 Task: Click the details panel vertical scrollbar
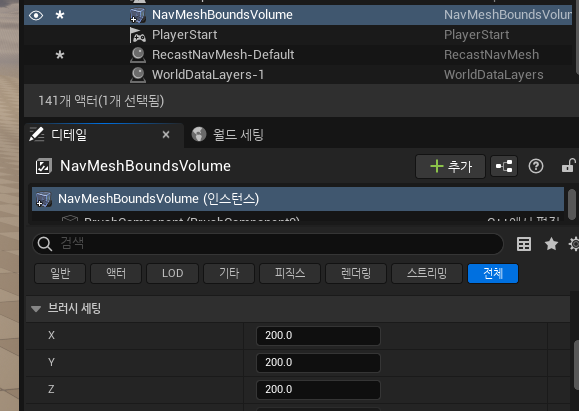tap(576, 365)
